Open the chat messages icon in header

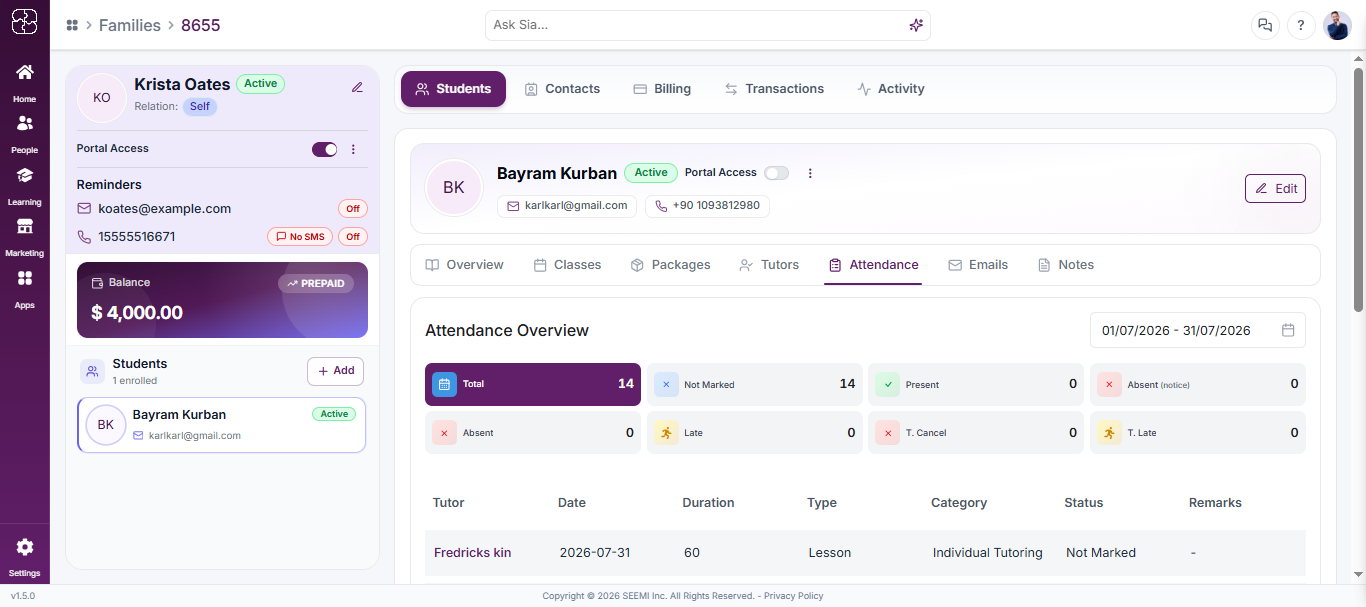(x=1266, y=26)
